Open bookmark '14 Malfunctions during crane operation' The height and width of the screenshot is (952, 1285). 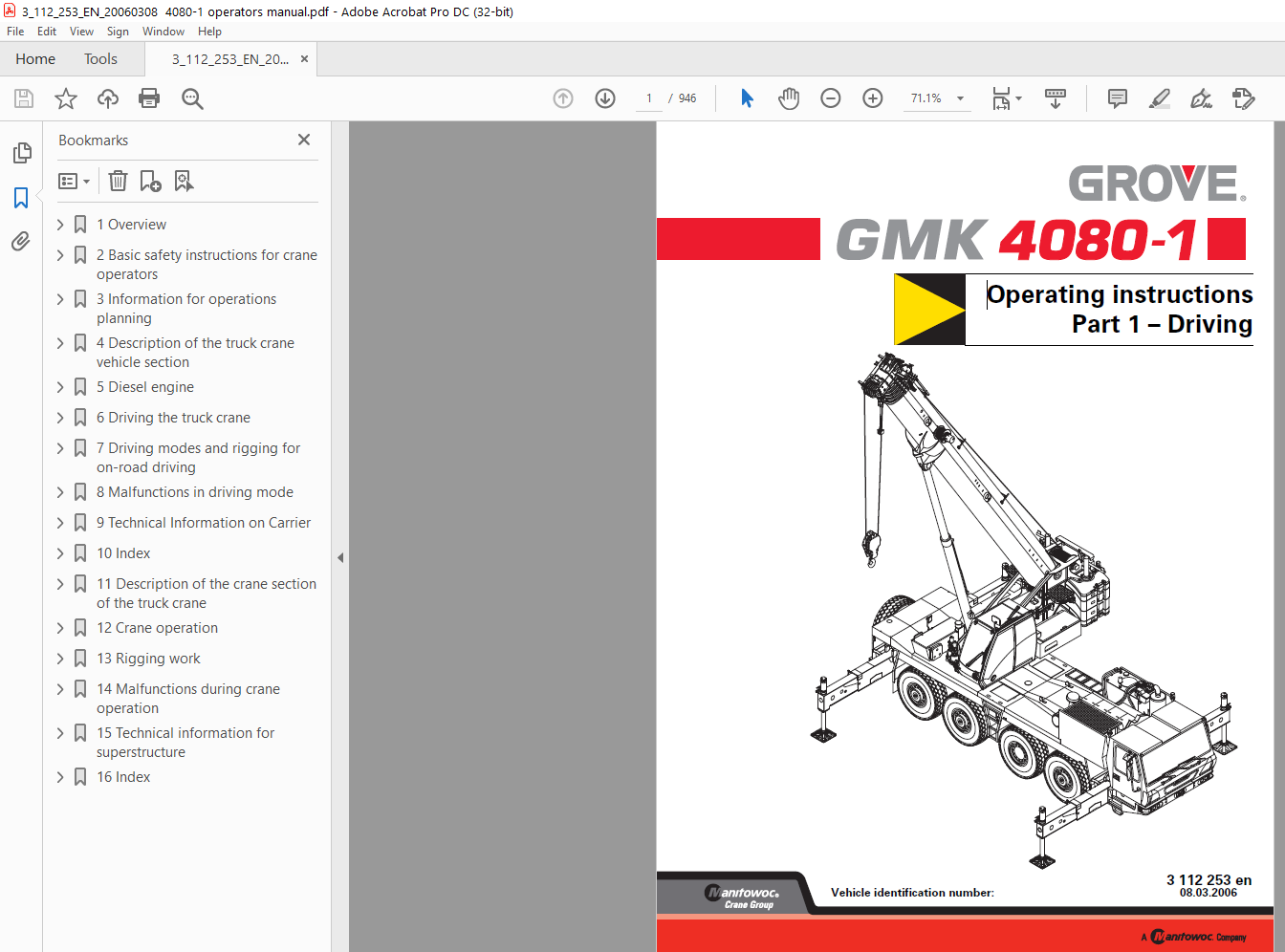[188, 699]
